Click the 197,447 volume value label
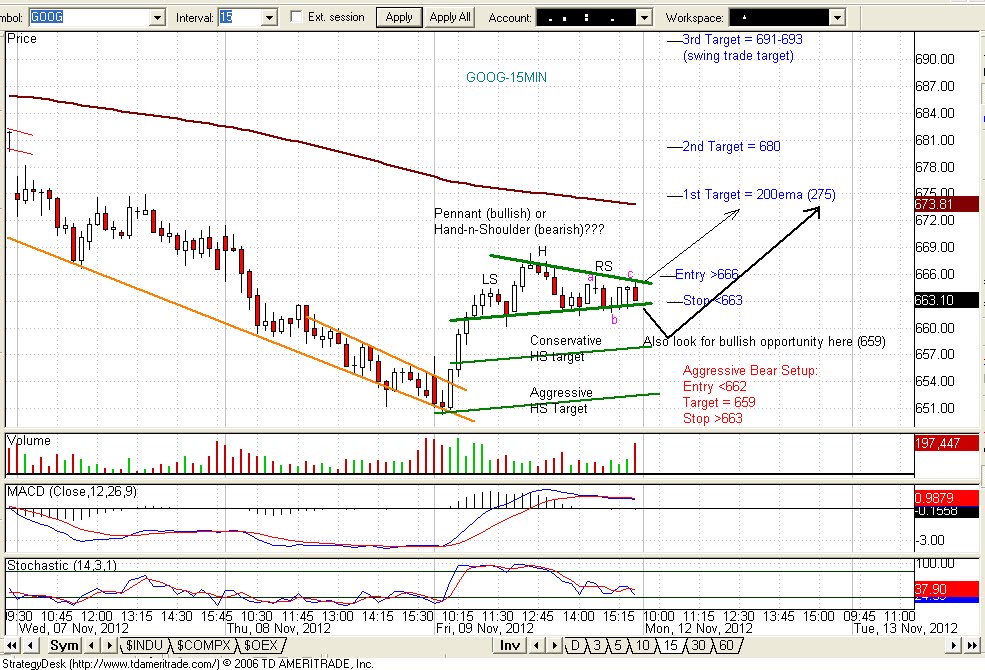This screenshot has height=670, width=985. point(947,443)
